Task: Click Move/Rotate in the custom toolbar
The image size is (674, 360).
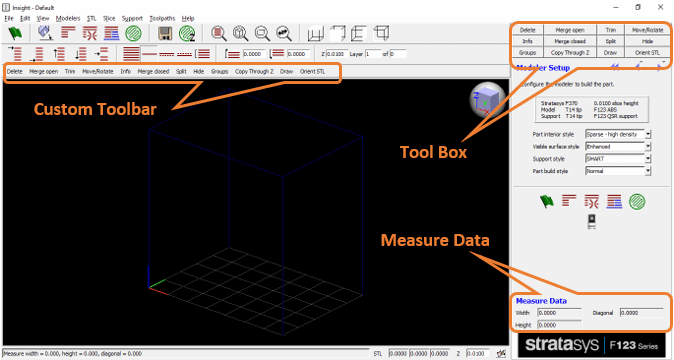Action: (x=98, y=71)
